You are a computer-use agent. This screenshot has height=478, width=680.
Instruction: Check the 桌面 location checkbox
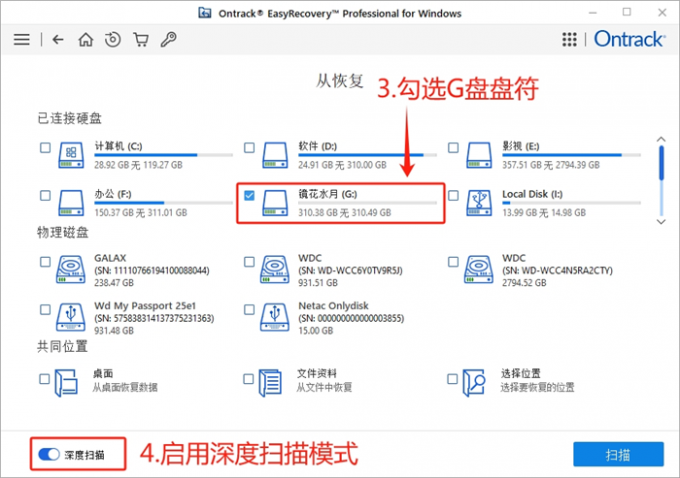pos(44,379)
